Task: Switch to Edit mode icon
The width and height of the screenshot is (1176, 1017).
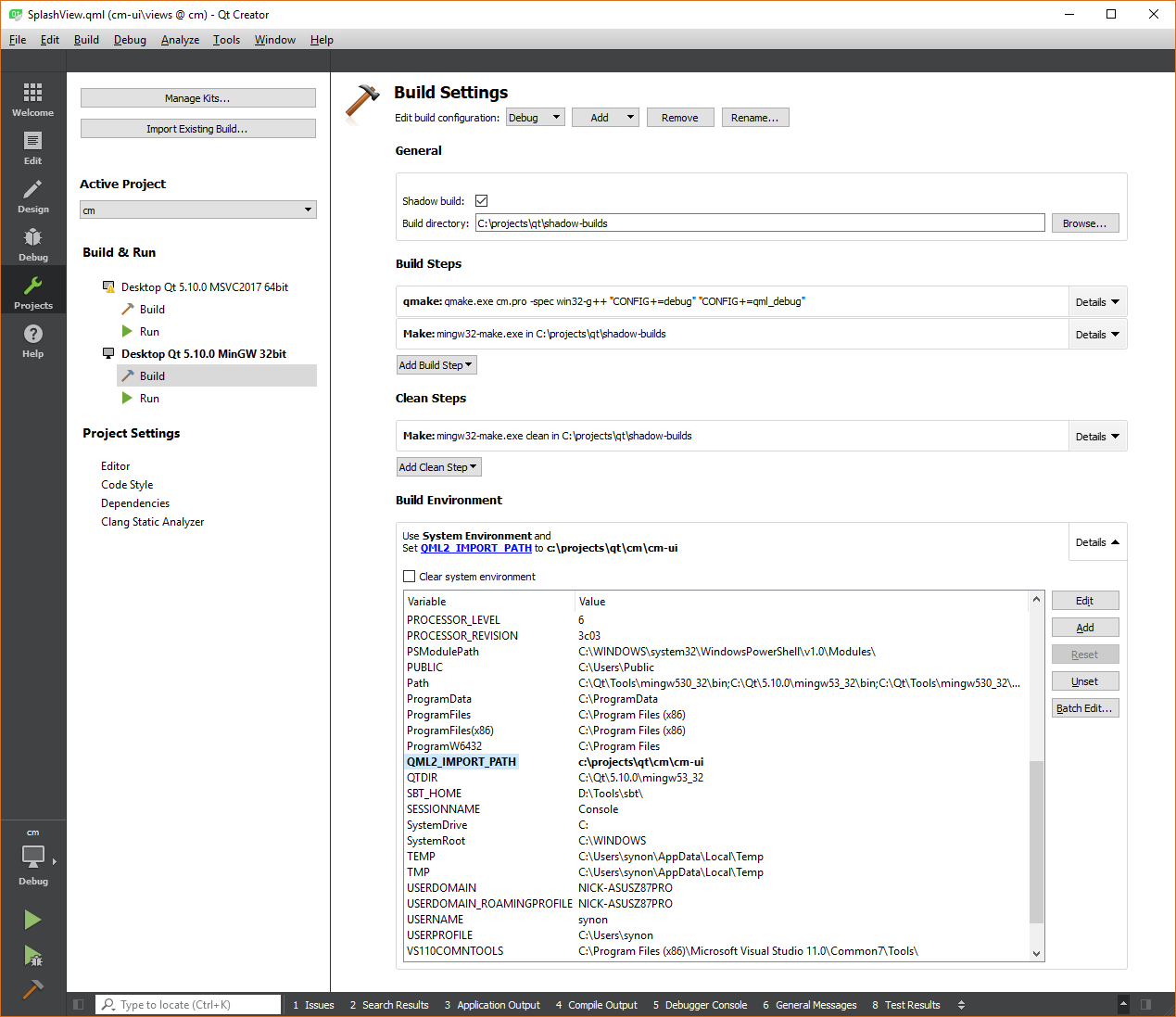Action: (x=32, y=146)
